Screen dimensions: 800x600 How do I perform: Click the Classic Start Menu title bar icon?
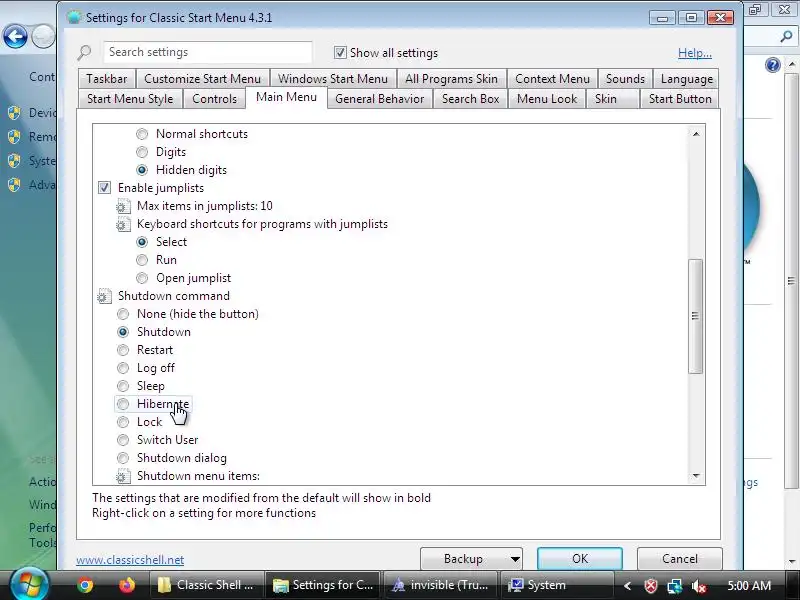click(x=74, y=17)
